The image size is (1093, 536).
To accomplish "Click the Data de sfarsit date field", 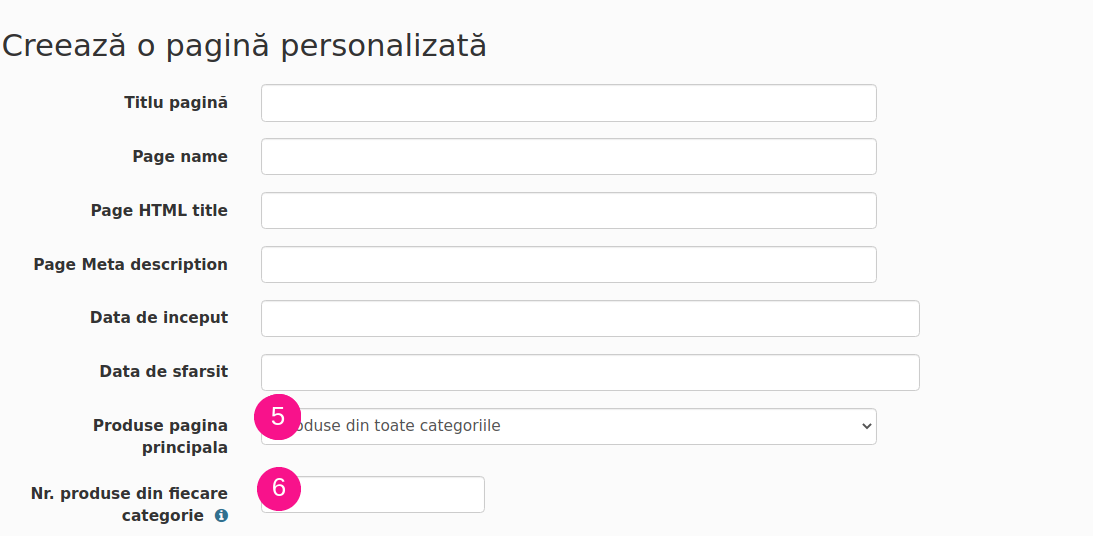I will [x=590, y=372].
